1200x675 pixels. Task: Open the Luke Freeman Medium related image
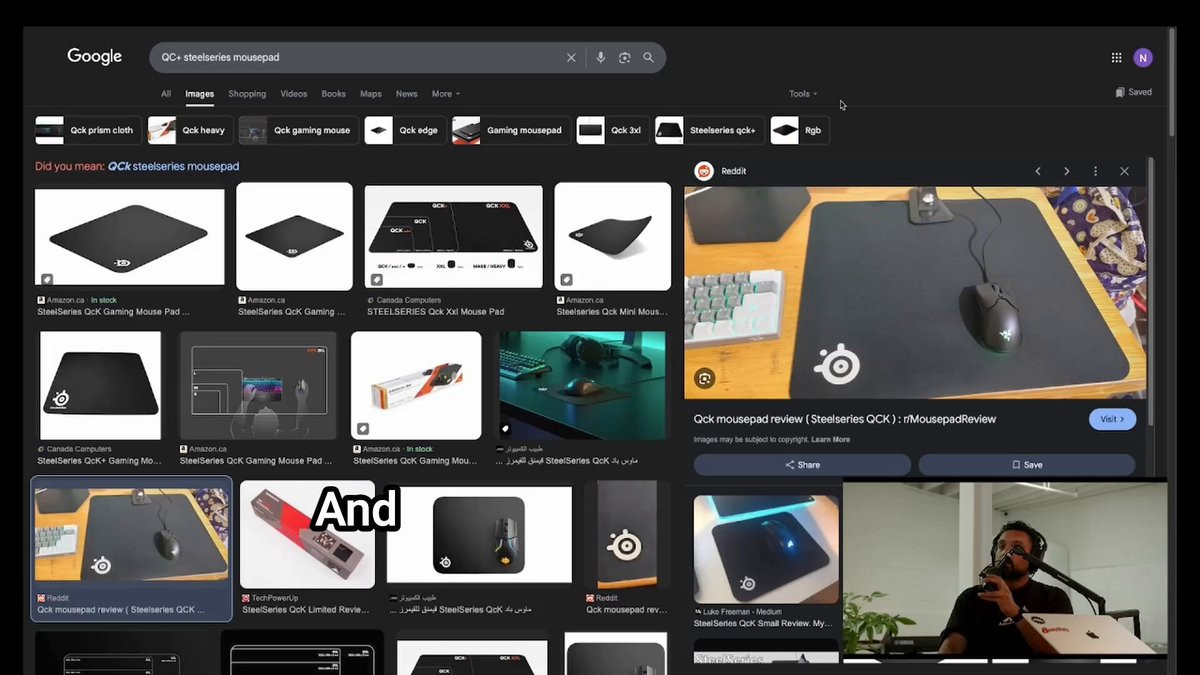pos(767,549)
